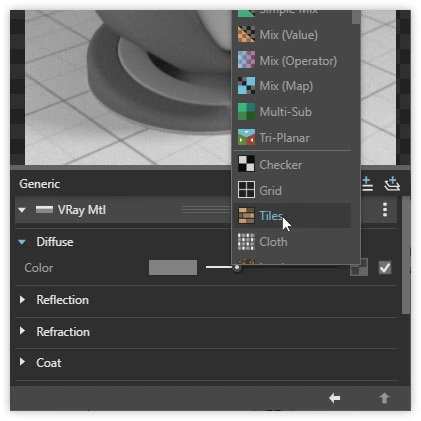Click the back arrow at the bottom
Image resolution: width=421 pixels, height=421 pixels.
334,398
